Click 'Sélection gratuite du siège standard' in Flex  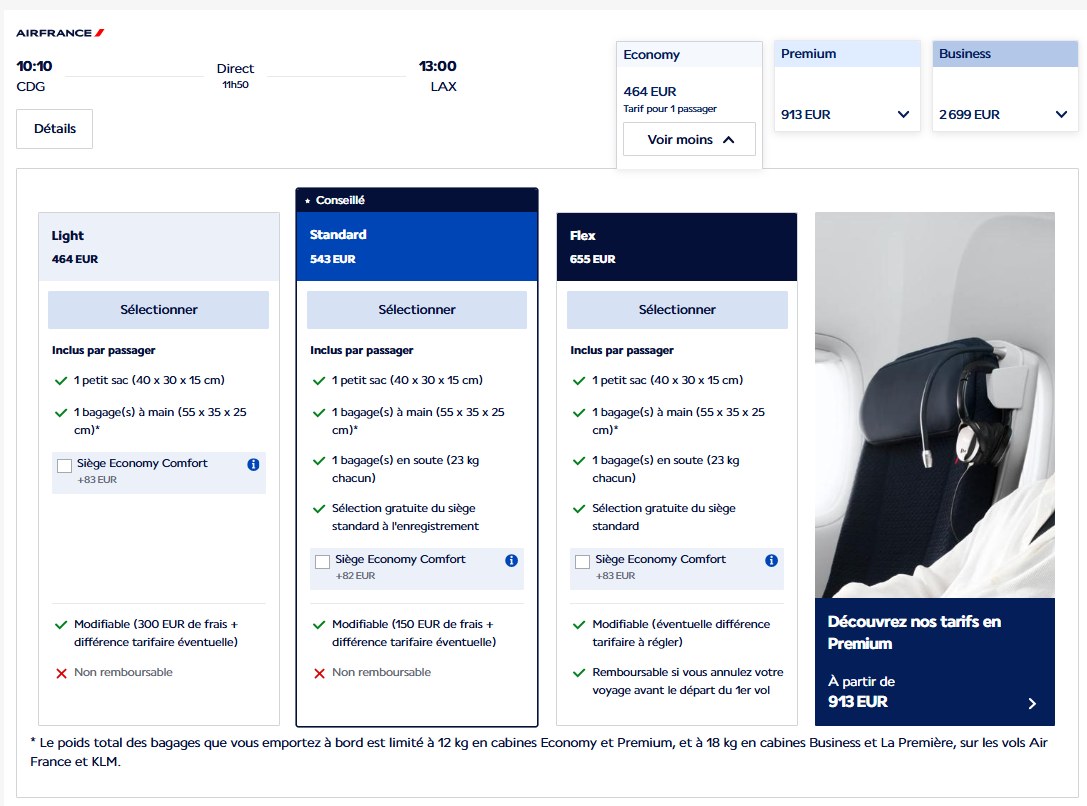tap(663, 517)
